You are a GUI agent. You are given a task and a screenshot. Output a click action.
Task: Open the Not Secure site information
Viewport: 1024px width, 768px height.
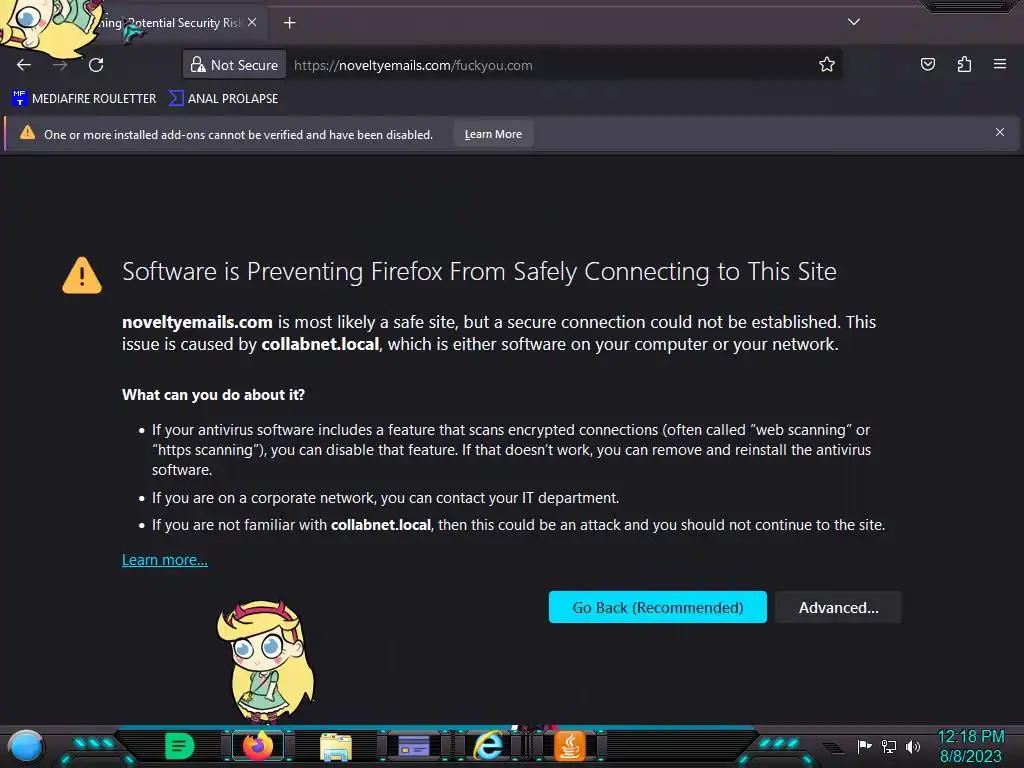click(x=234, y=65)
